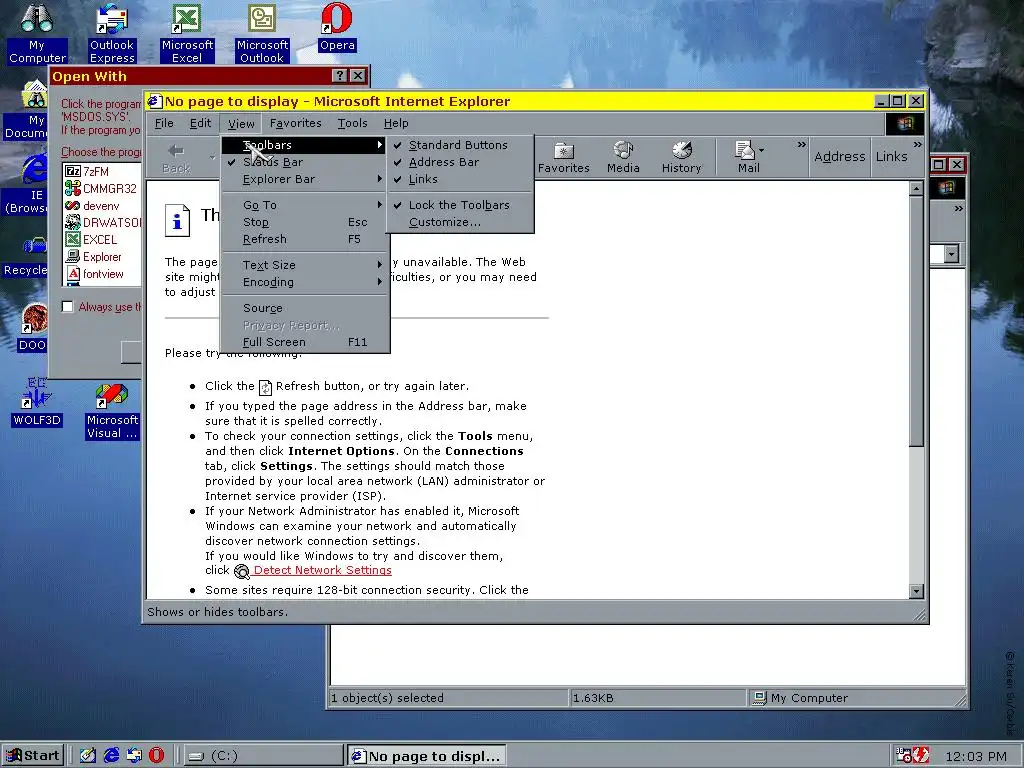Image resolution: width=1024 pixels, height=768 pixels.
Task: Open the Favorites toolbar button
Action: pos(563,157)
